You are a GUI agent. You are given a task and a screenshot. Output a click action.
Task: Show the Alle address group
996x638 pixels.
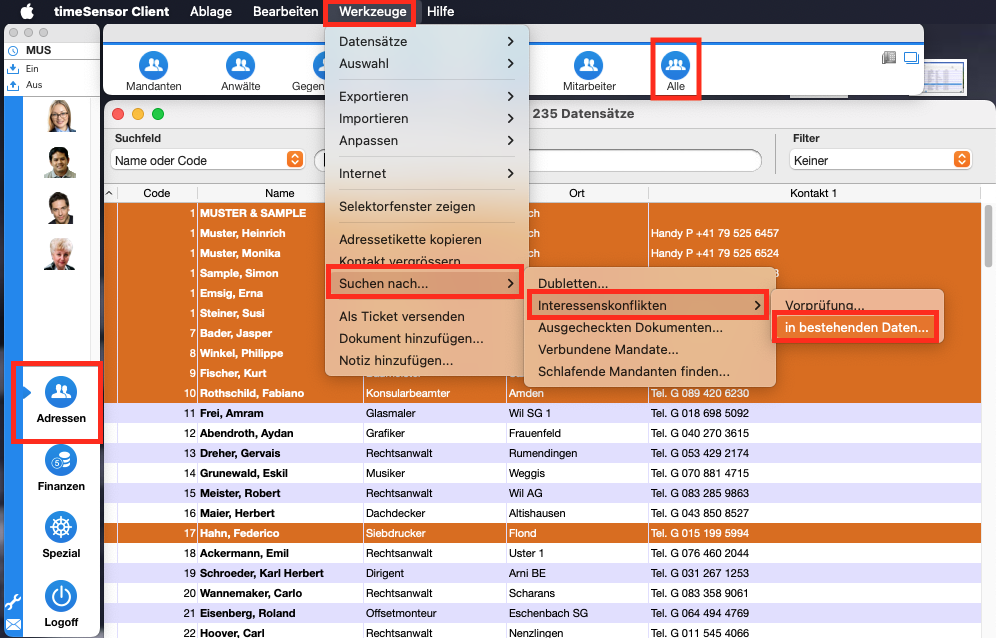675,71
